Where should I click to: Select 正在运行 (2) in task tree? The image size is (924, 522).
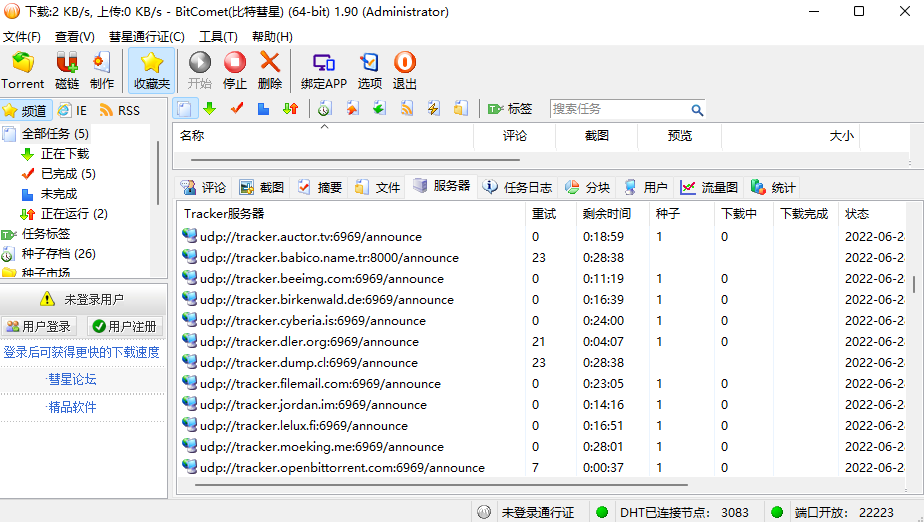pyautogui.click(x=74, y=214)
